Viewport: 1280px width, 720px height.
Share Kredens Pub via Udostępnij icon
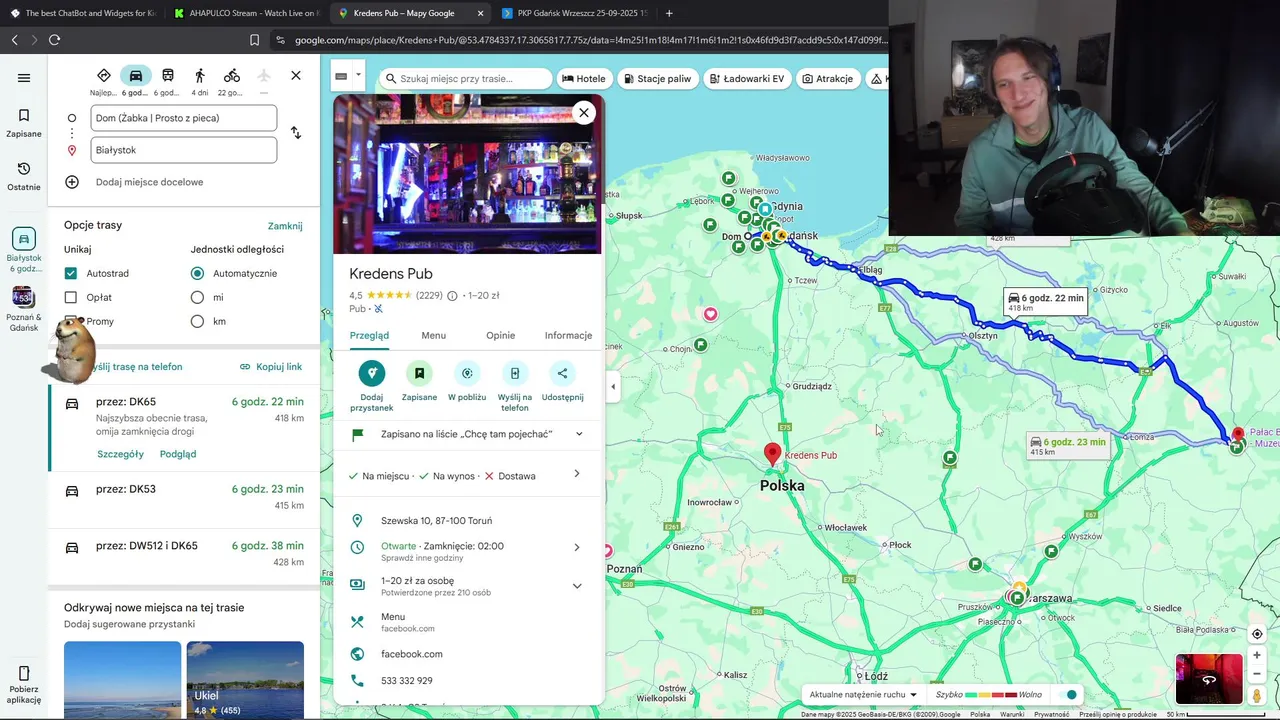[x=562, y=373]
